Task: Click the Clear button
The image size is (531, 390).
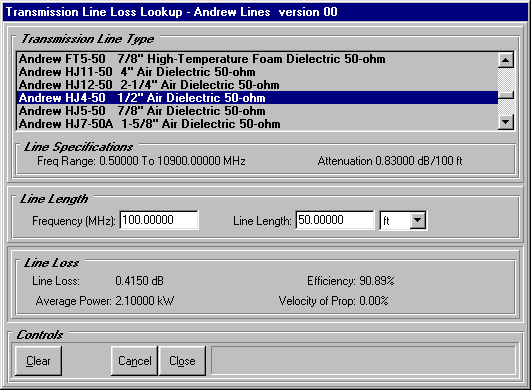Action: click(38, 361)
